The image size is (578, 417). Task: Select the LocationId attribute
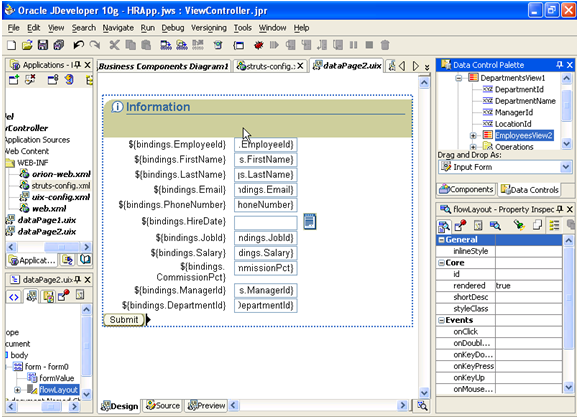pyautogui.click(x=513, y=124)
